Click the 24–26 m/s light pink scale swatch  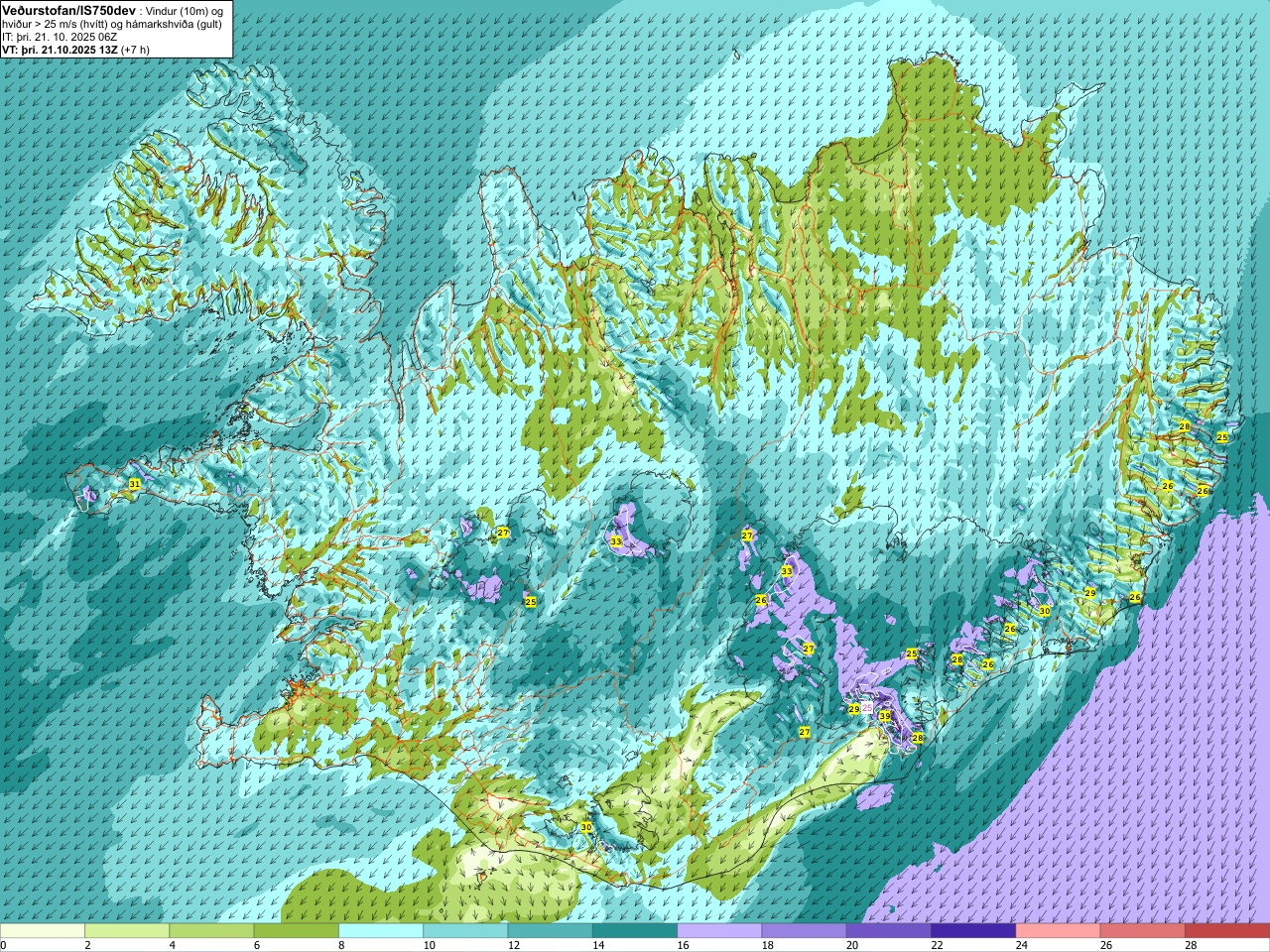(x=1059, y=931)
